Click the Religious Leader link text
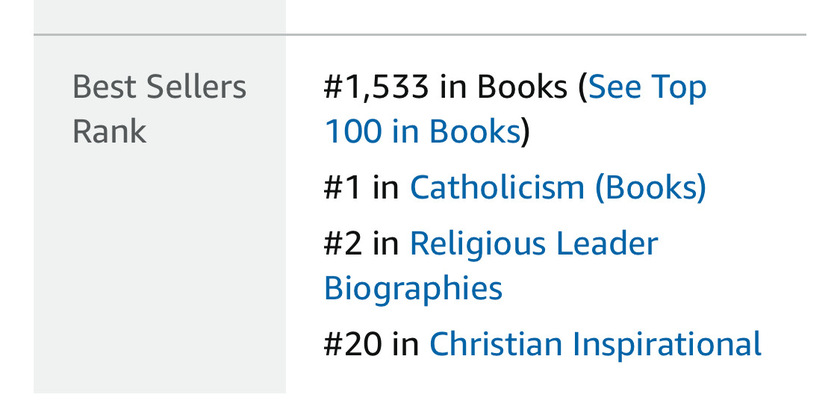The image size is (840, 418). pyautogui.click(x=534, y=244)
